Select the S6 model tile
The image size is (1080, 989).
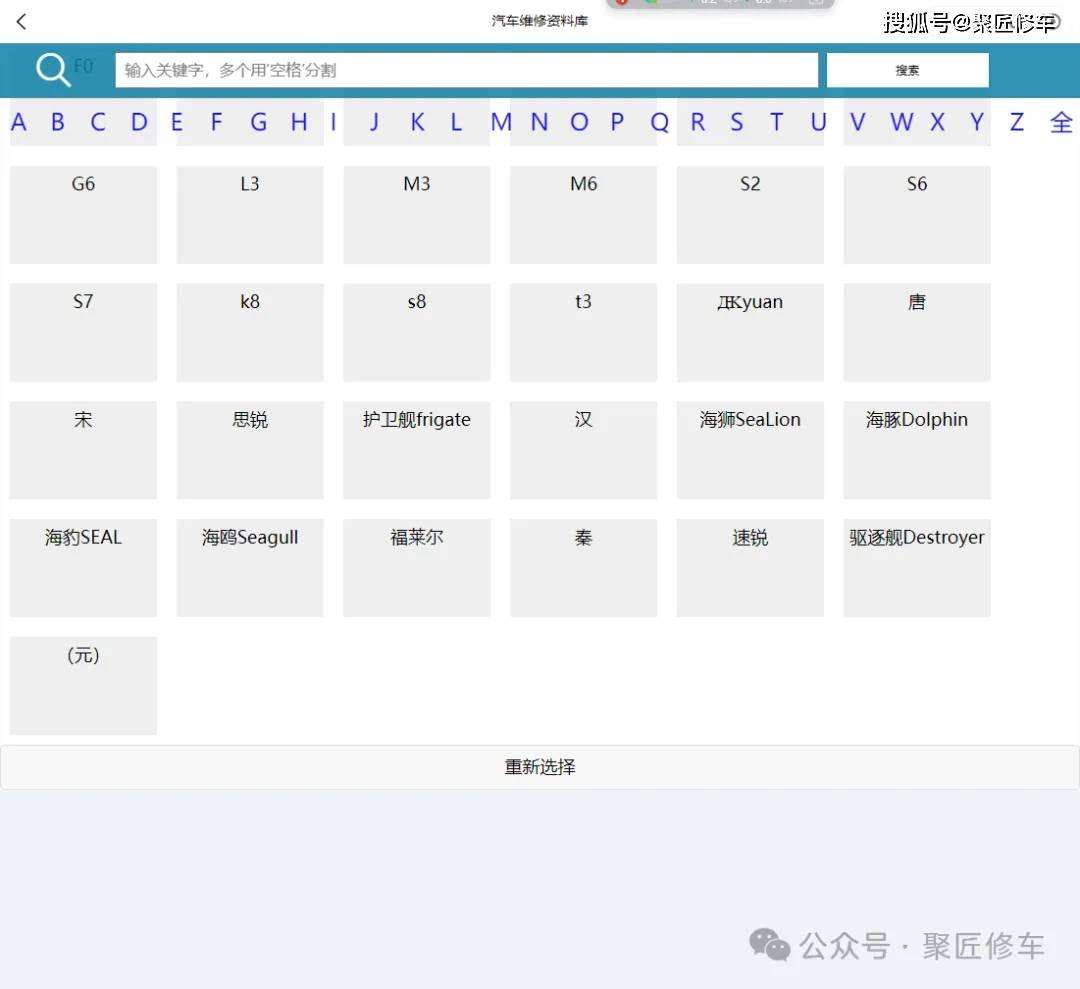[916, 214]
